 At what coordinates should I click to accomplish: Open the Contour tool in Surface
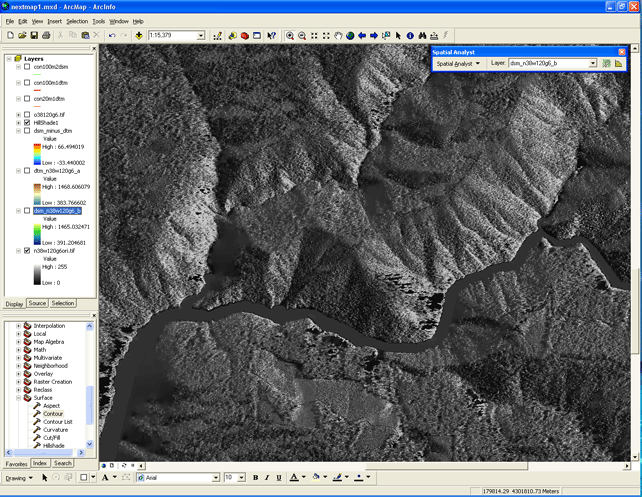(x=53, y=414)
